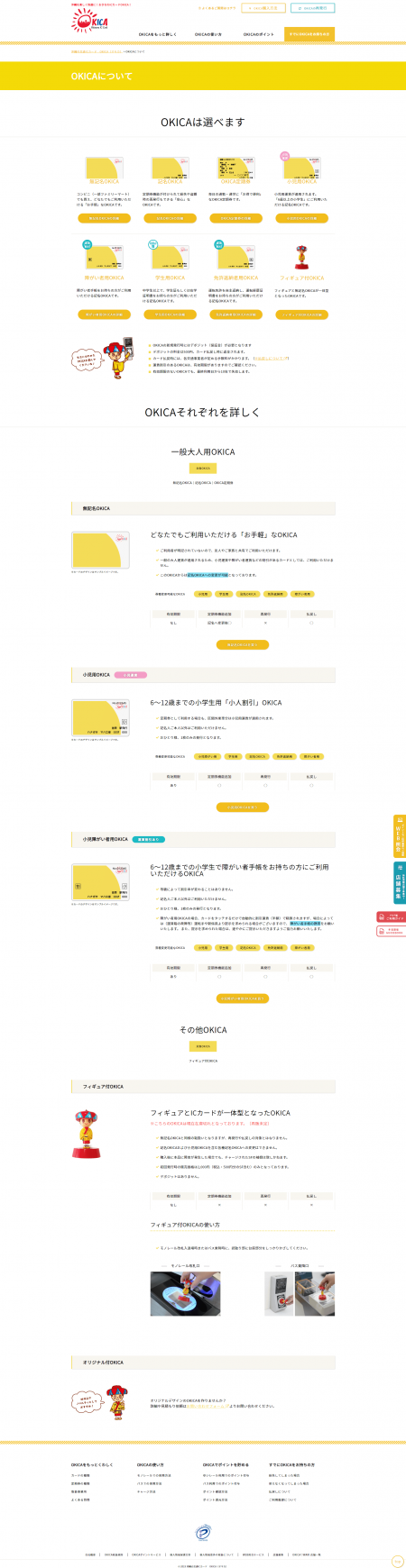The height and width of the screenshot is (1568, 406).
Task: Click yellow button under OKICA定期券 grid card
Action: (236, 218)
